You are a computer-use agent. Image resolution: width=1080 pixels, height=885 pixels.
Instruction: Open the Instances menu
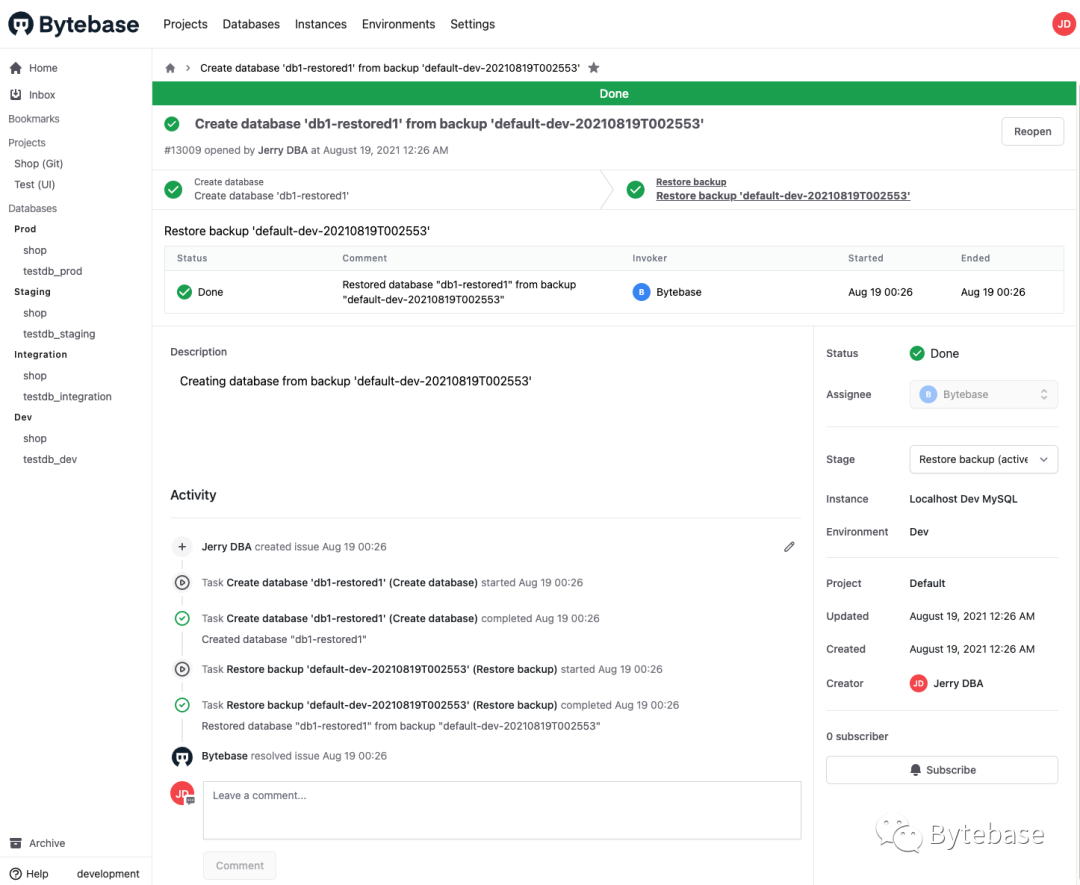tap(321, 24)
